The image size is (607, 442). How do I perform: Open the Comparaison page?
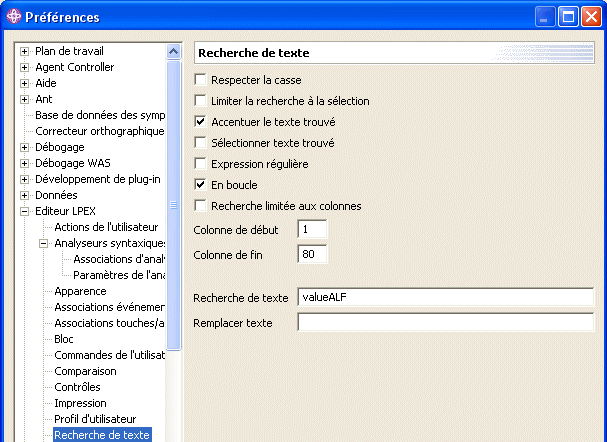[85, 371]
